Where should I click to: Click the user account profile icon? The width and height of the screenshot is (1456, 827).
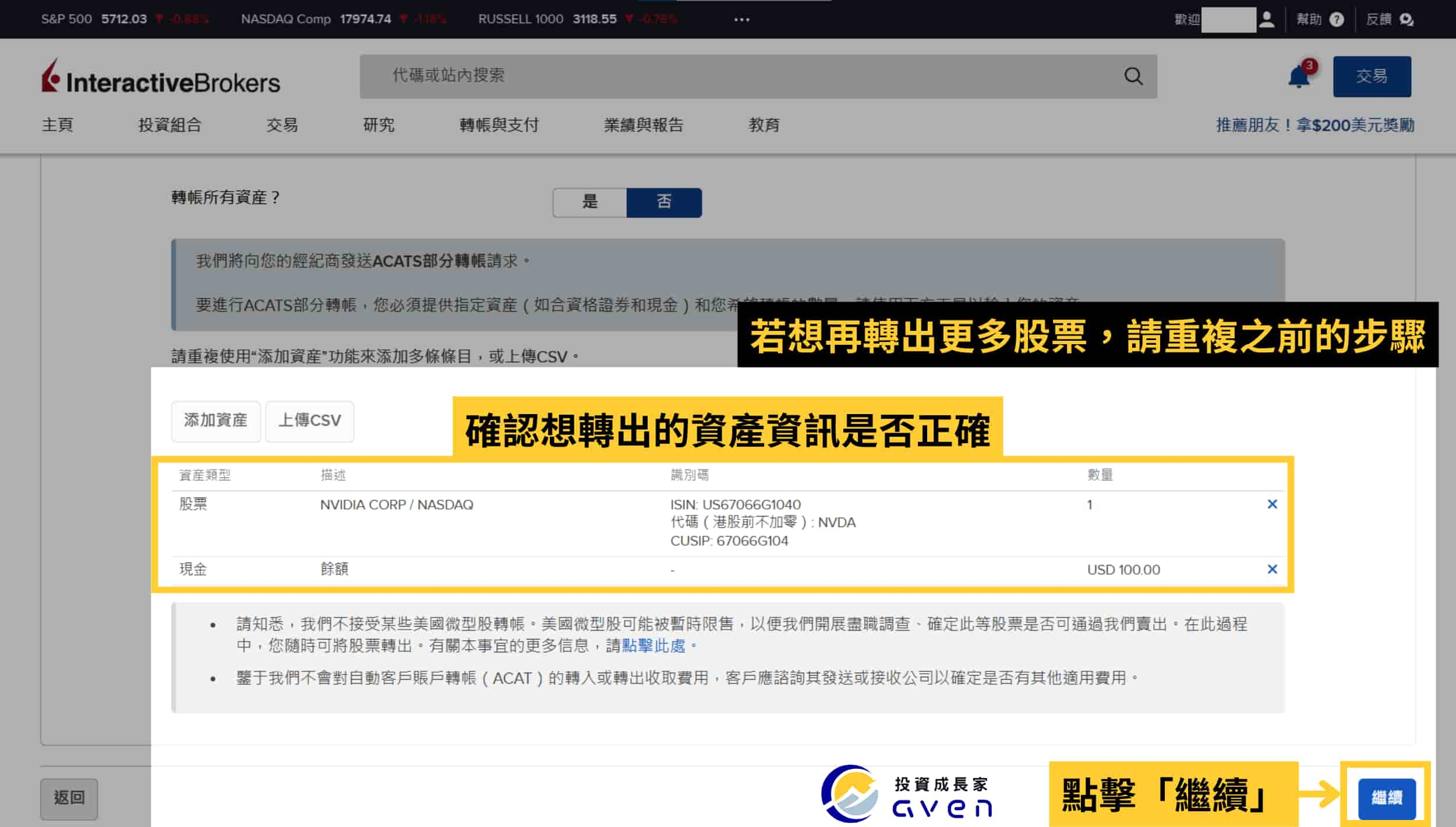(x=1266, y=19)
